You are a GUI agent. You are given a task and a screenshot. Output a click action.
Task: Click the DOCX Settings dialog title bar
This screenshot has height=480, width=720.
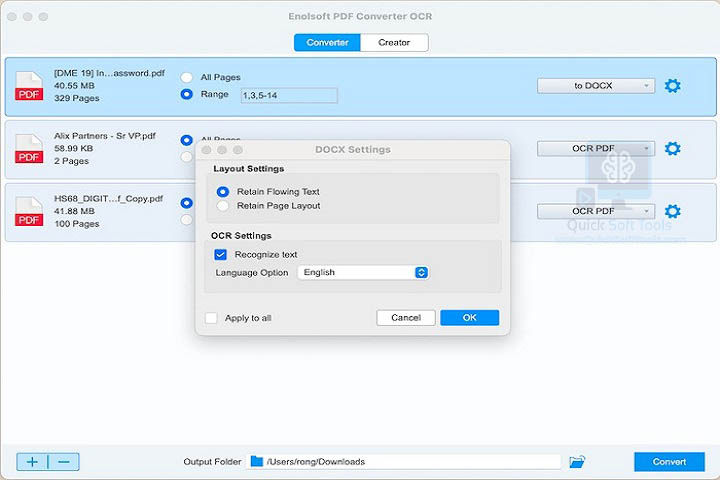(x=353, y=150)
